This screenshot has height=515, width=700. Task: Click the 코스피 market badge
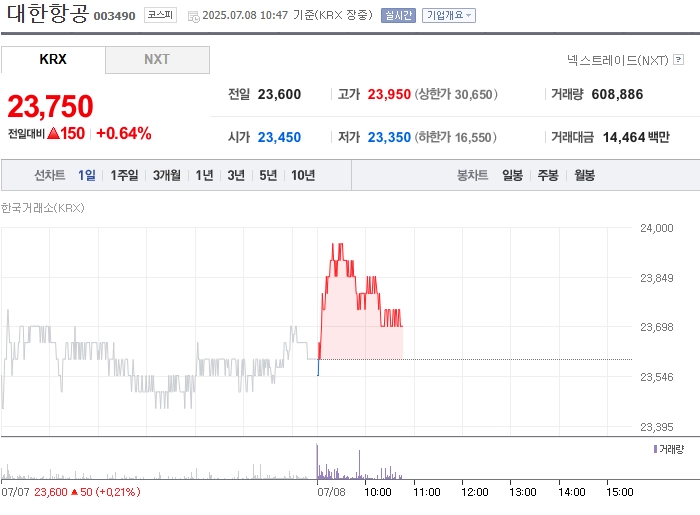click(x=160, y=15)
